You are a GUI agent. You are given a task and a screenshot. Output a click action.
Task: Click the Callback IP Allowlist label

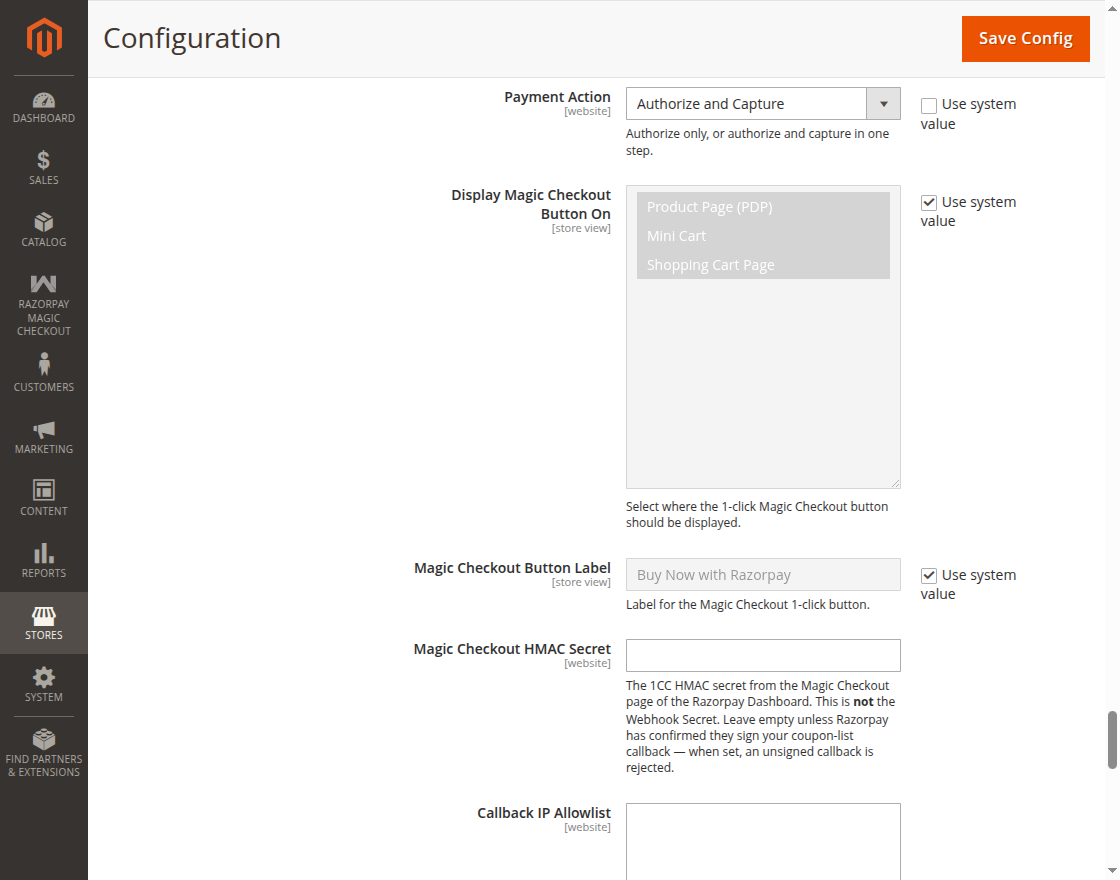pyautogui.click(x=544, y=813)
